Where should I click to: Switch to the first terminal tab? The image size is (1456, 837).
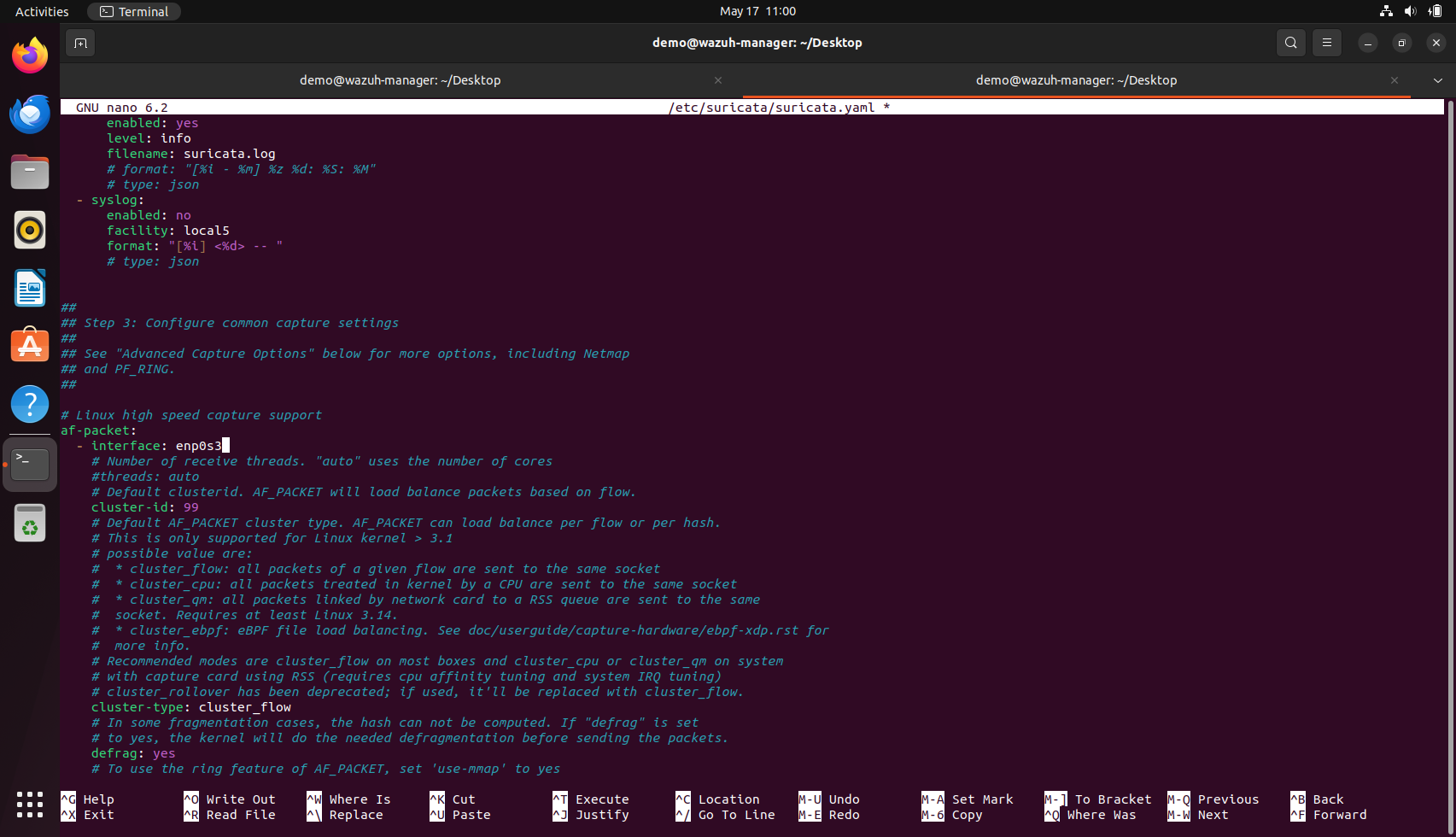click(x=401, y=80)
